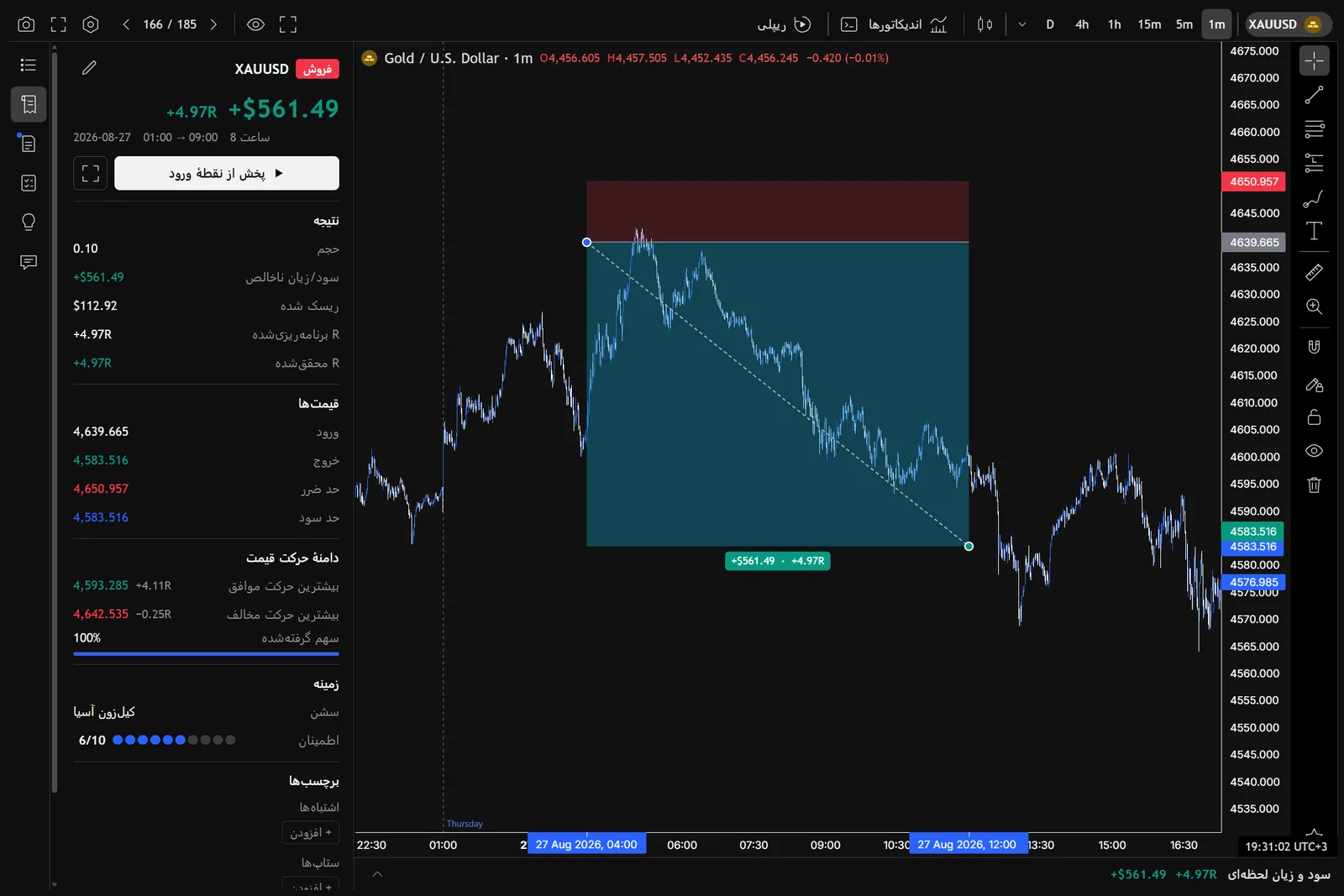Toggle lock all drawings

[1315, 417]
